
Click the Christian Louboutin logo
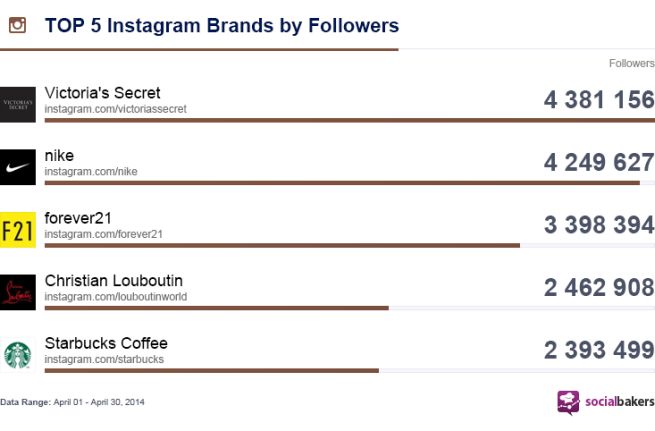(x=18, y=292)
